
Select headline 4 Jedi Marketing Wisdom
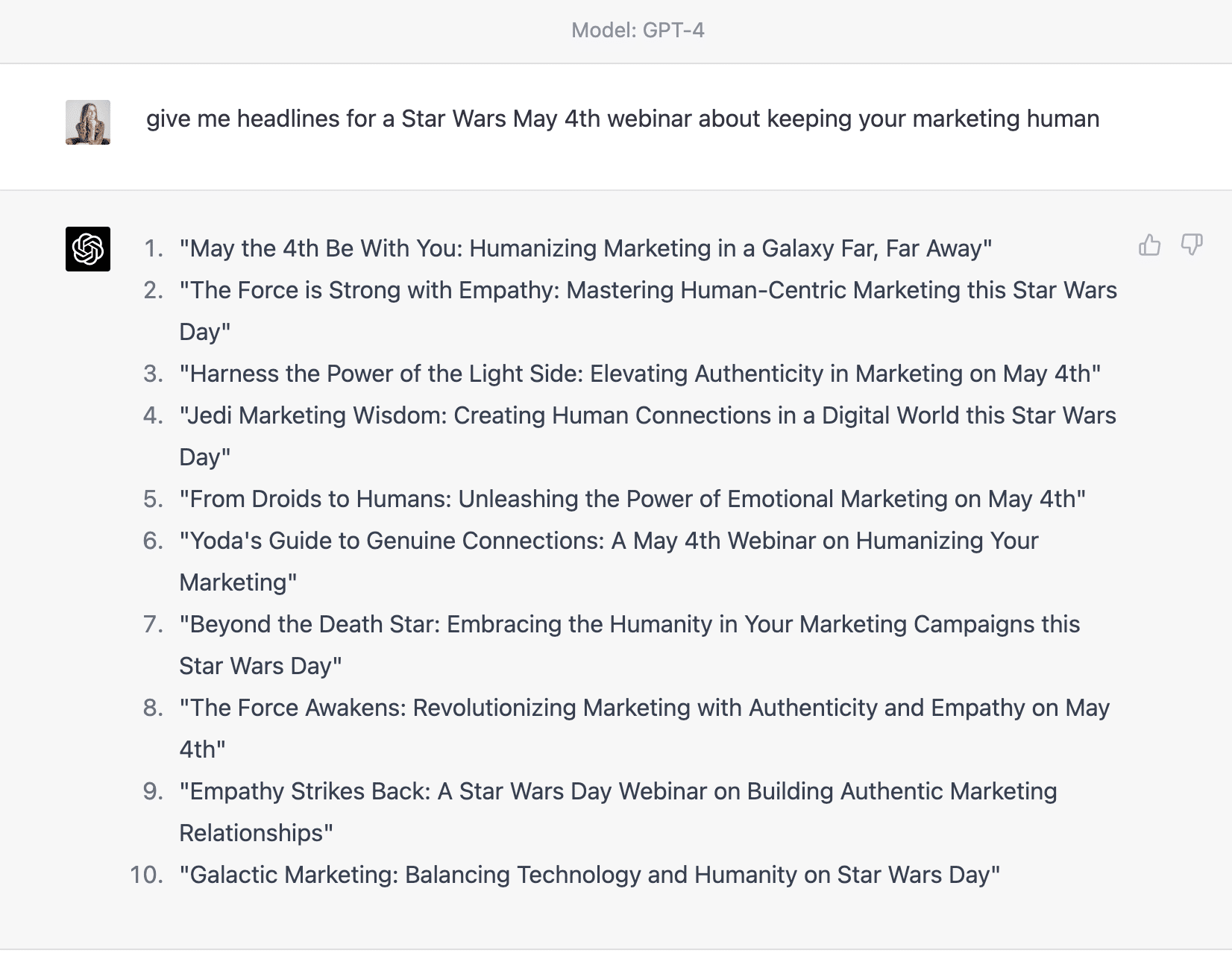648,436
